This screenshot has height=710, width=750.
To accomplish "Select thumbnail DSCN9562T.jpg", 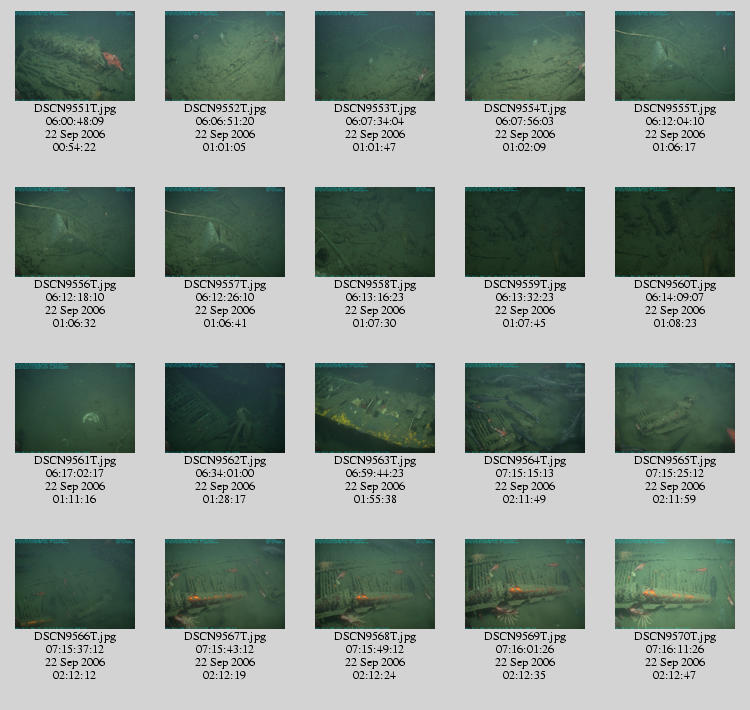I will 225,408.
